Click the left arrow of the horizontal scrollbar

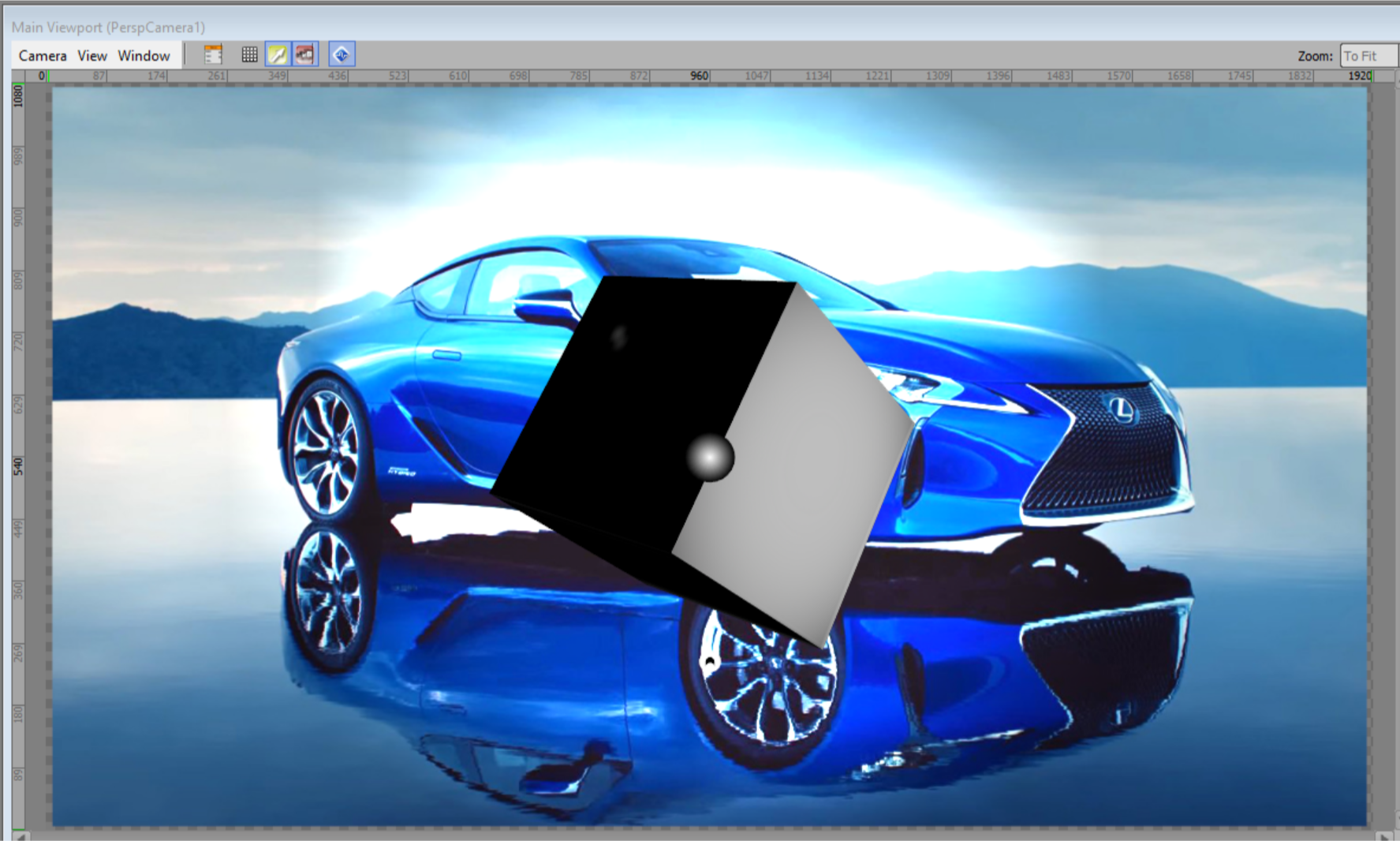click(x=20, y=835)
